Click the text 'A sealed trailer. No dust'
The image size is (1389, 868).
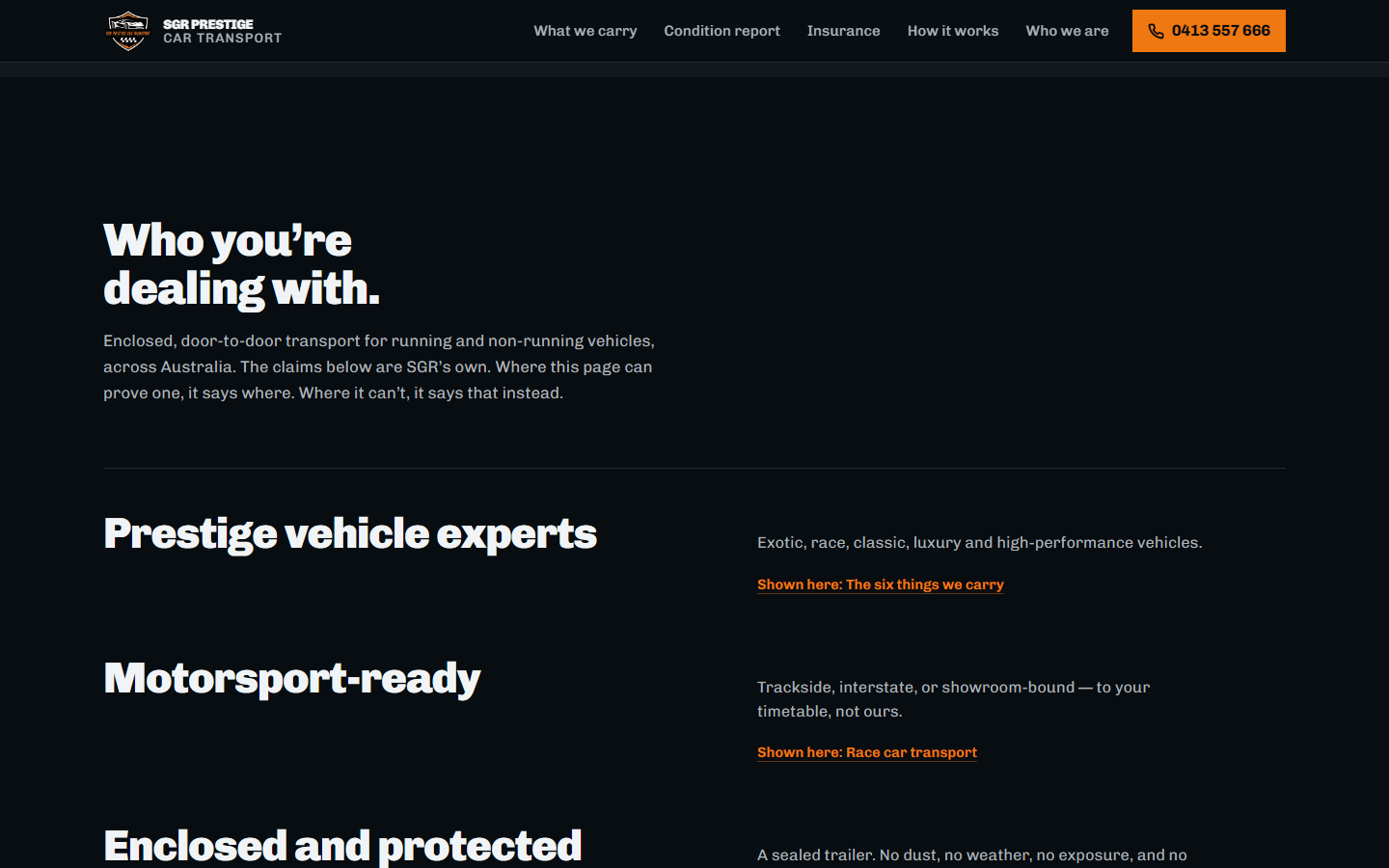tap(972, 855)
